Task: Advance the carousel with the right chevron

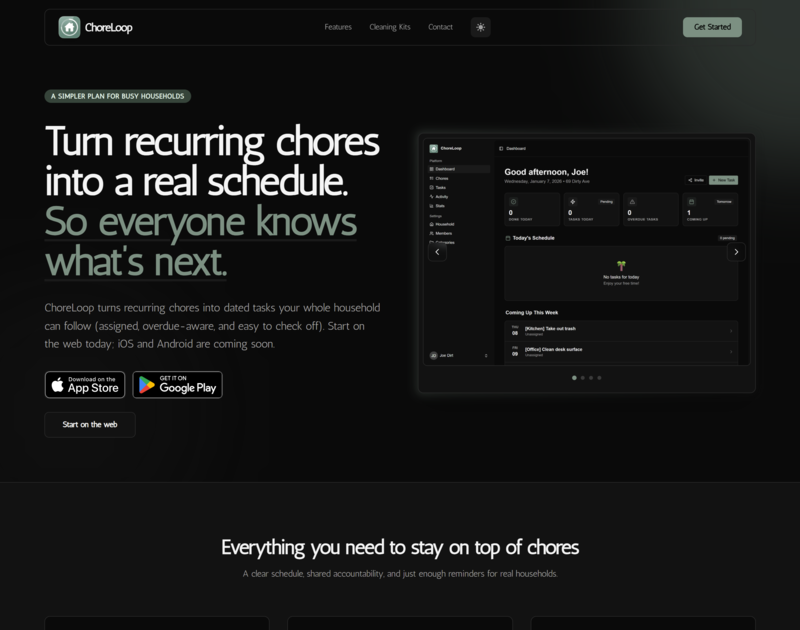Action: pos(737,252)
